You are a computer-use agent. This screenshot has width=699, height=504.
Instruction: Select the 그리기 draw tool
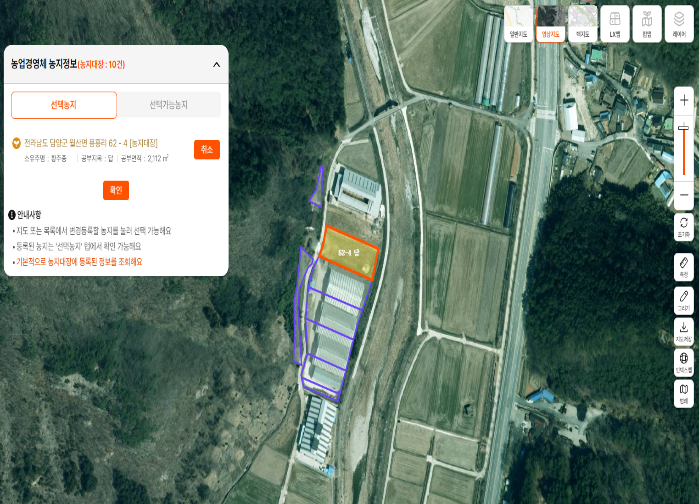coord(684,299)
